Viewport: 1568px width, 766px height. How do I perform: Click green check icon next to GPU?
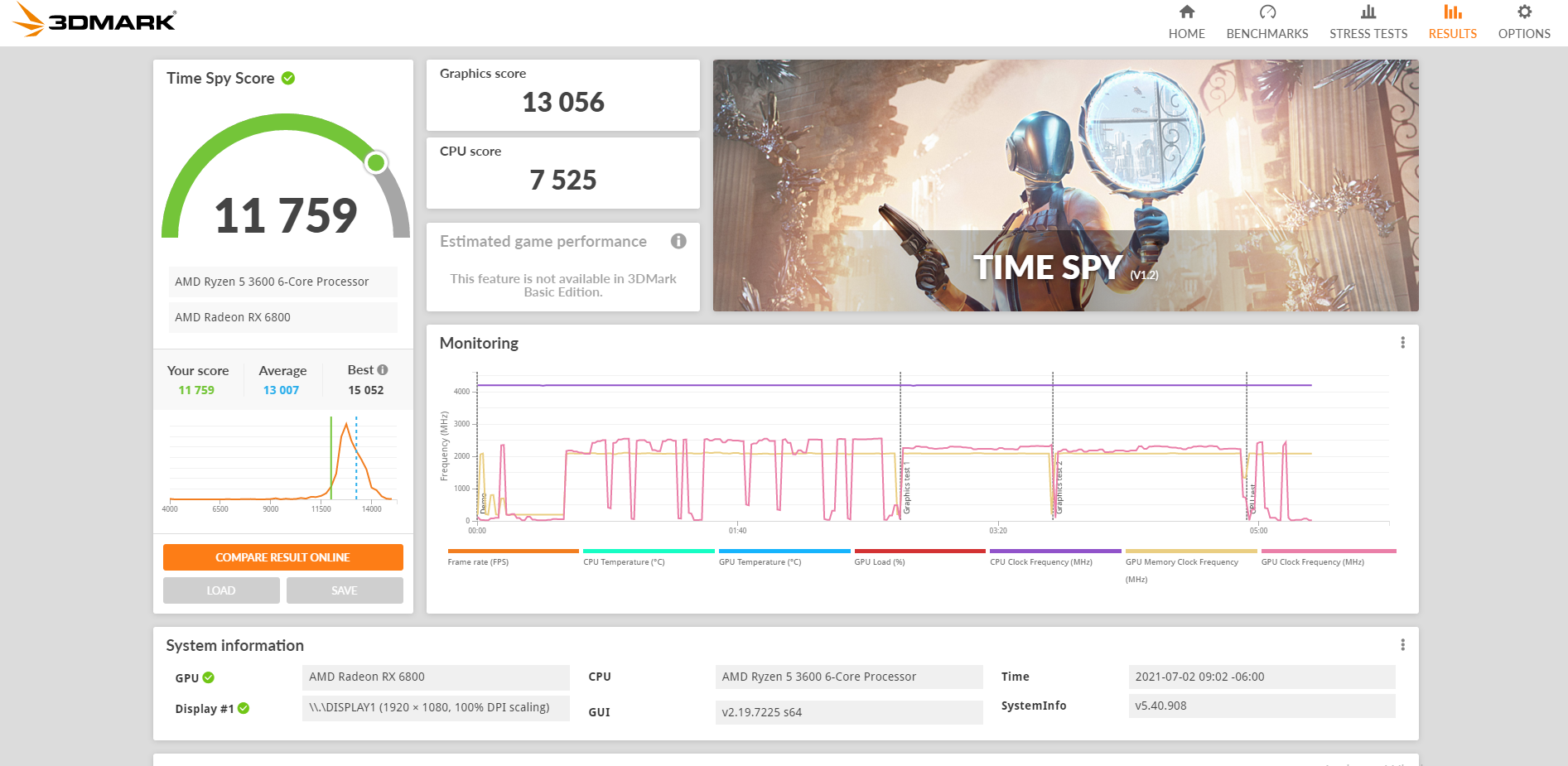(x=209, y=677)
